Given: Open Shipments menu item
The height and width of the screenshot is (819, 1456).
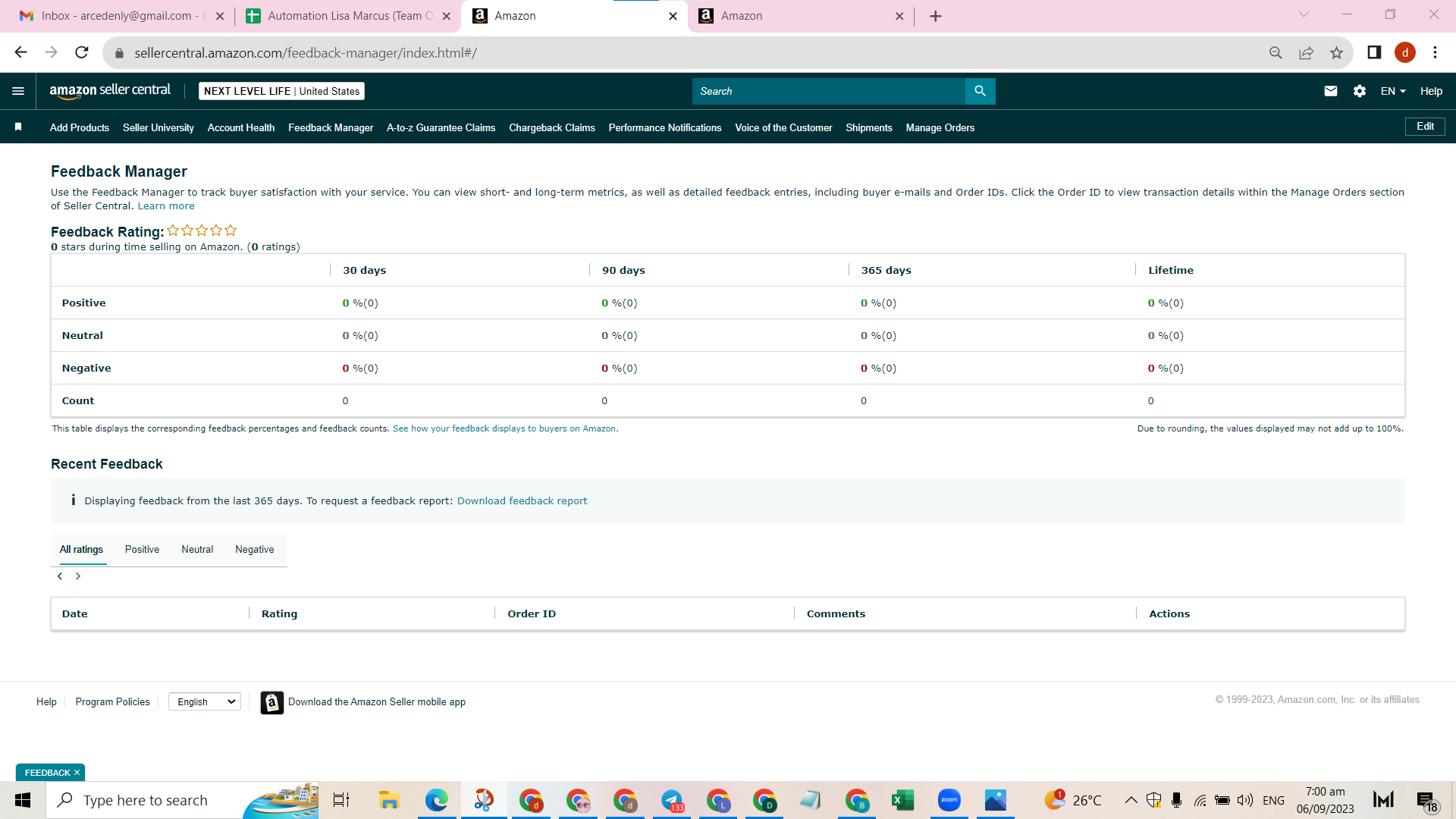Looking at the screenshot, I should click(869, 127).
